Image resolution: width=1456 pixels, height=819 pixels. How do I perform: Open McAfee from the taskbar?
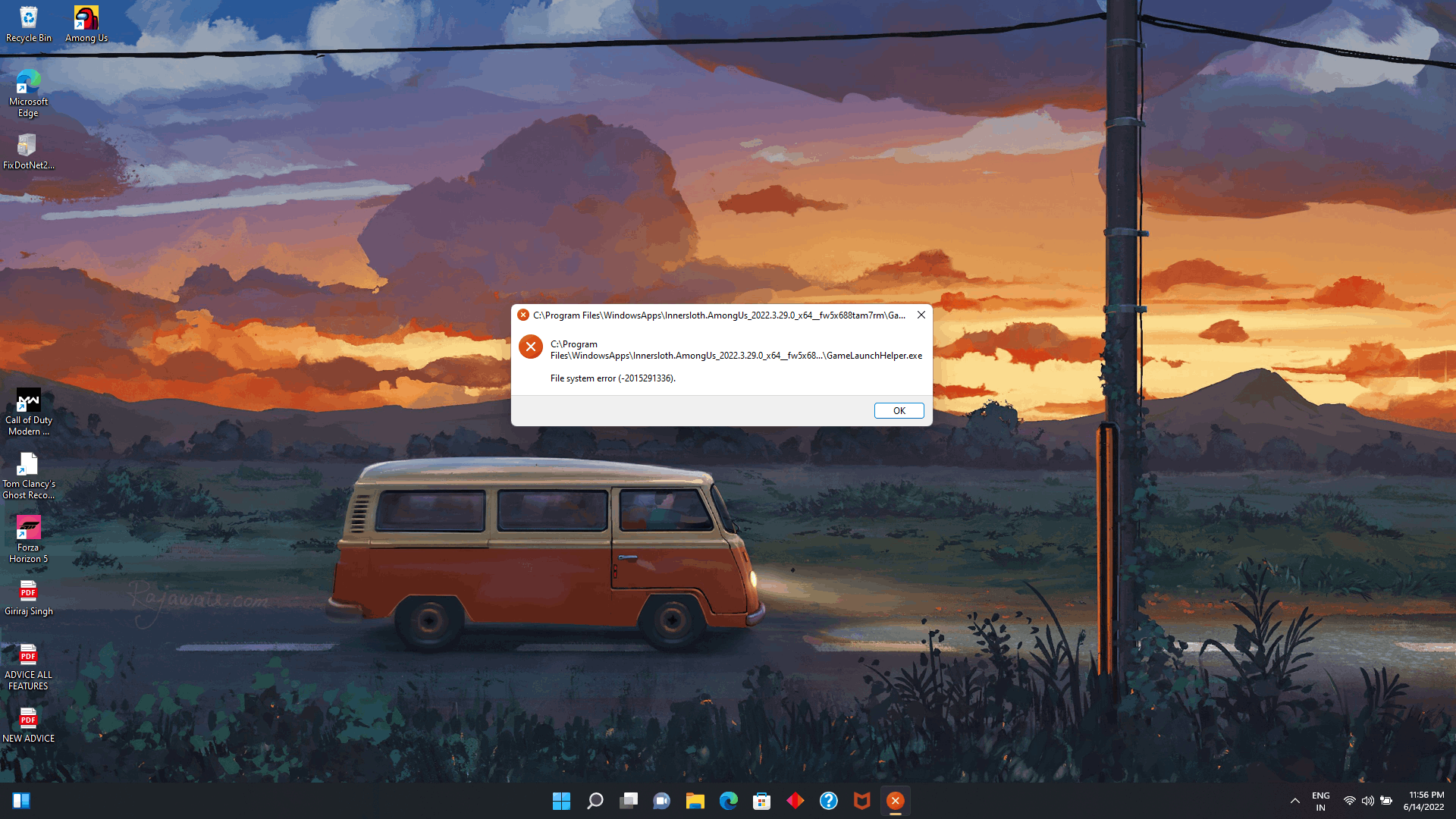point(862,801)
